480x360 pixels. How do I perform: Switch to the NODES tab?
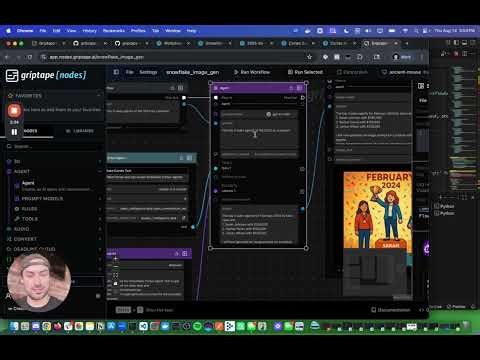(x=30, y=131)
